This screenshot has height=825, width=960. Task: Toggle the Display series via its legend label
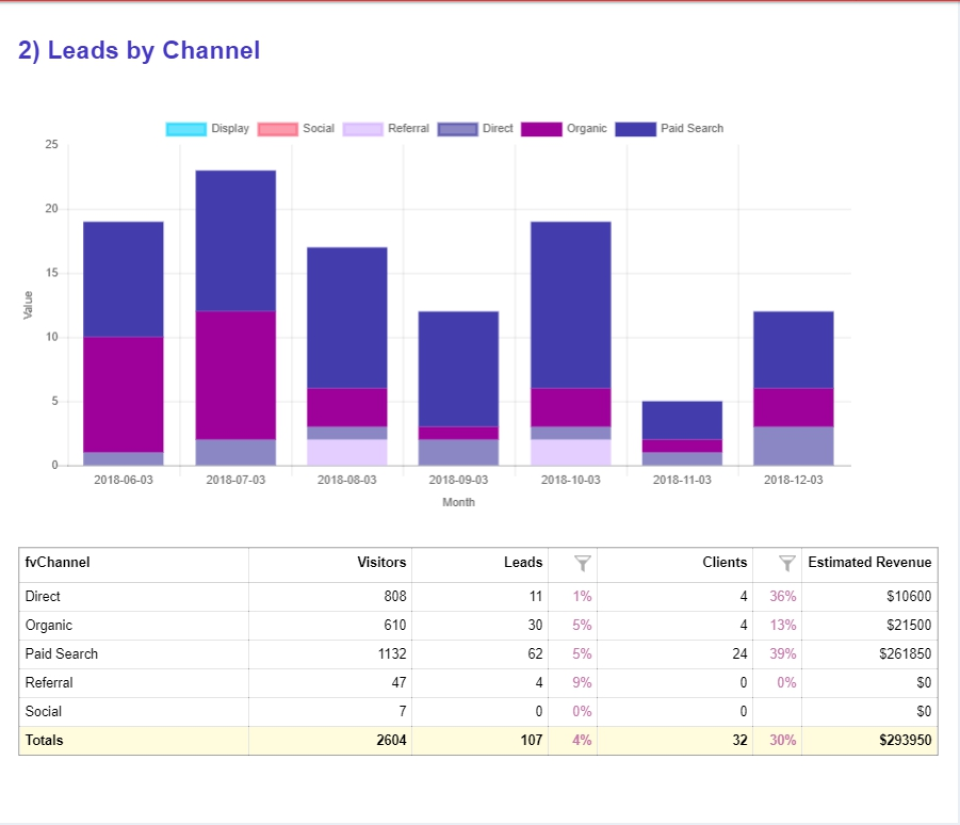(x=229, y=128)
